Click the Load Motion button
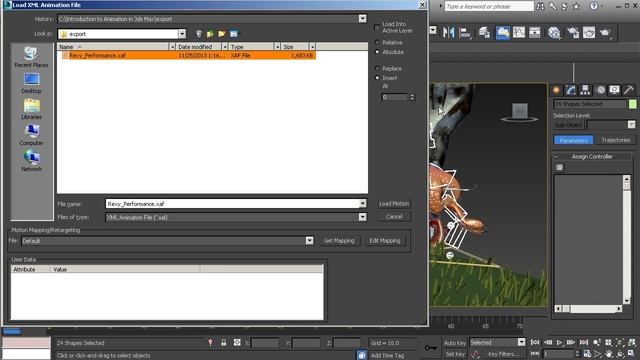640x360 pixels. coord(394,203)
